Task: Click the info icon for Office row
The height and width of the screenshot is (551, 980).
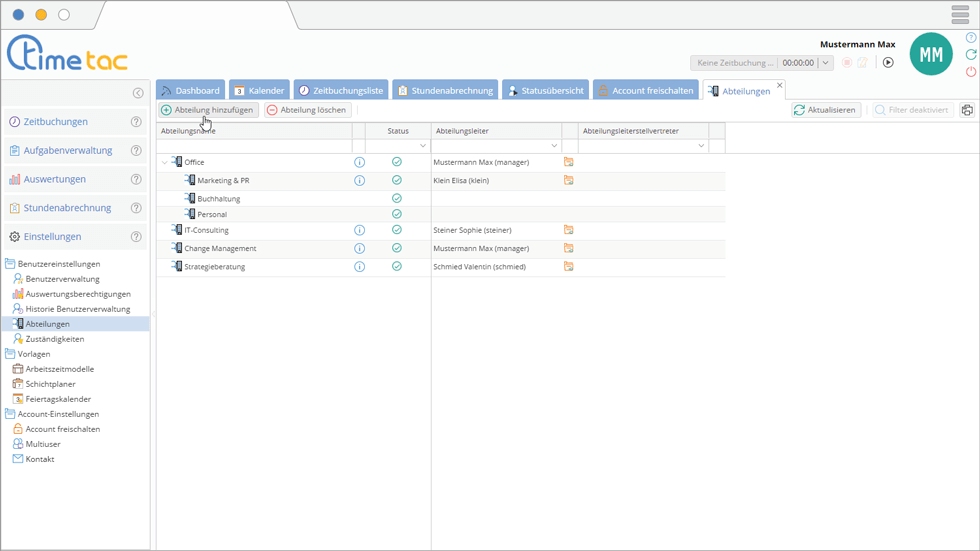Action: 359,162
